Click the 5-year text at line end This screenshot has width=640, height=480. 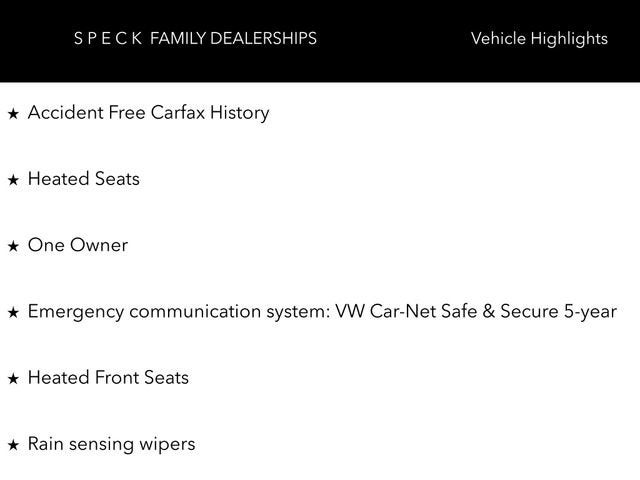click(590, 311)
